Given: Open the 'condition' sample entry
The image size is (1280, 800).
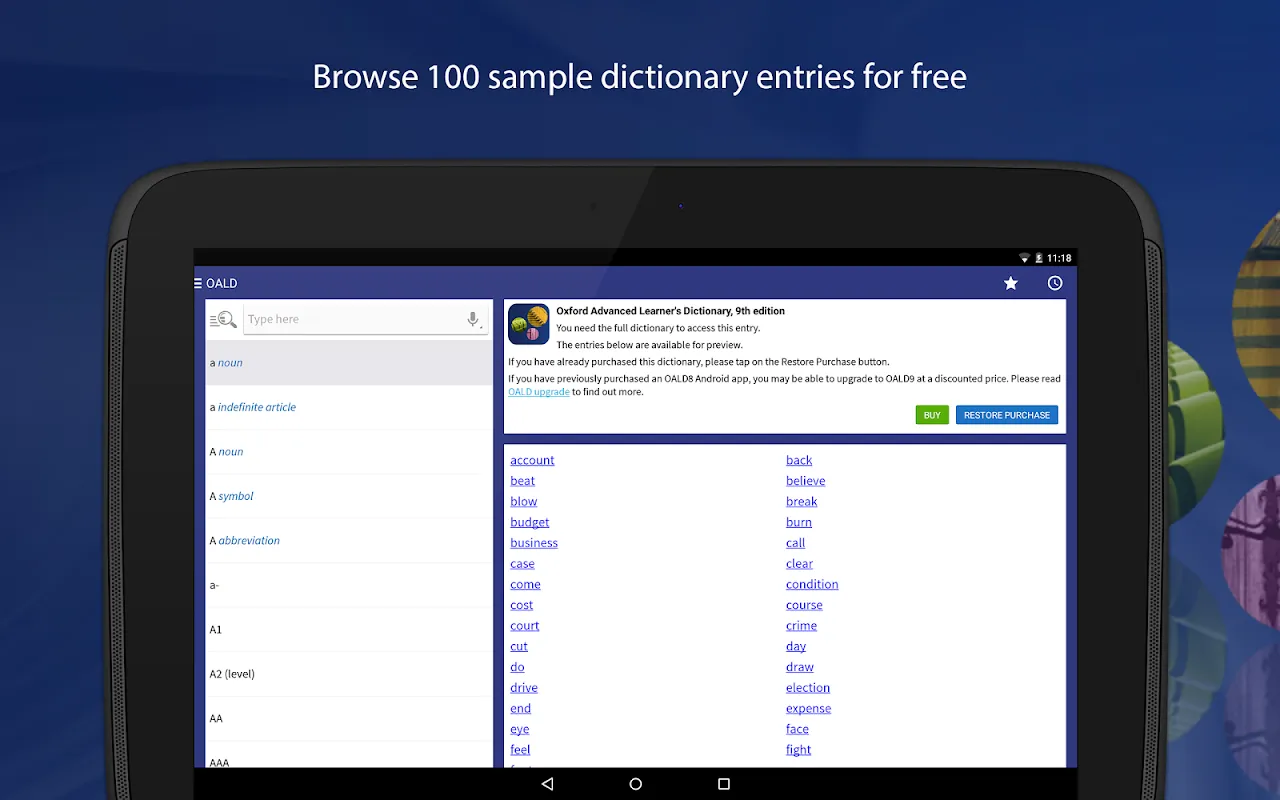Looking at the screenshot, I should [812, 585].
